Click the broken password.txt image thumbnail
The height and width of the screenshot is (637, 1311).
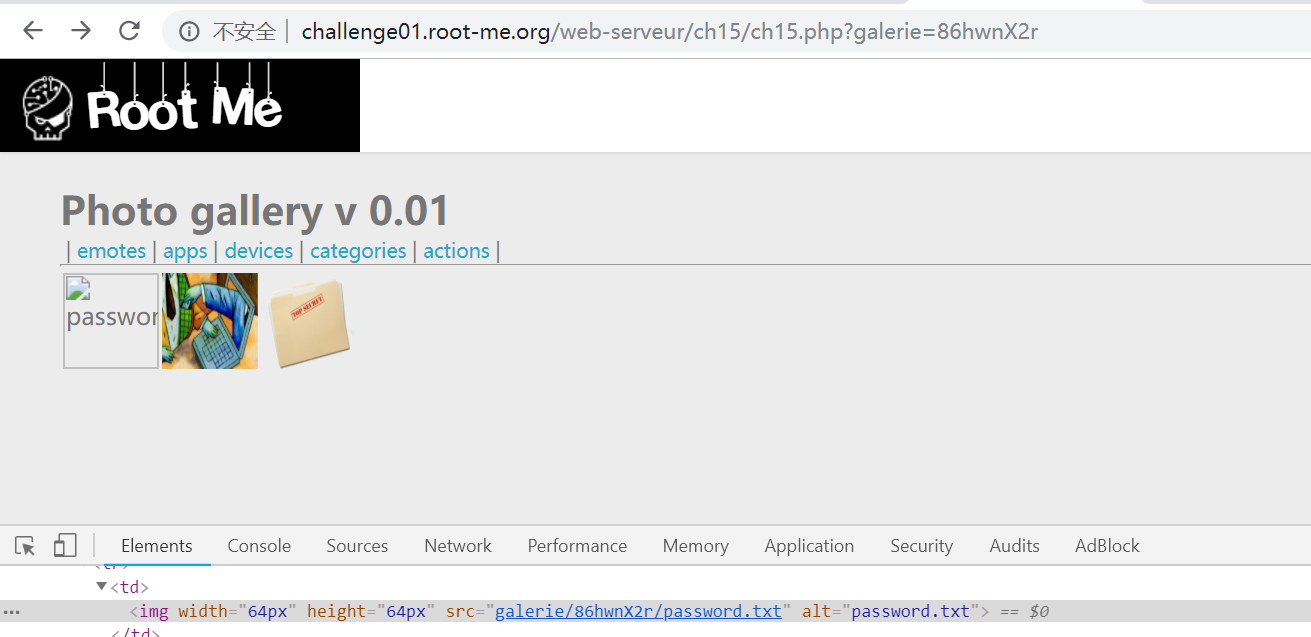[x=111, y=321]
